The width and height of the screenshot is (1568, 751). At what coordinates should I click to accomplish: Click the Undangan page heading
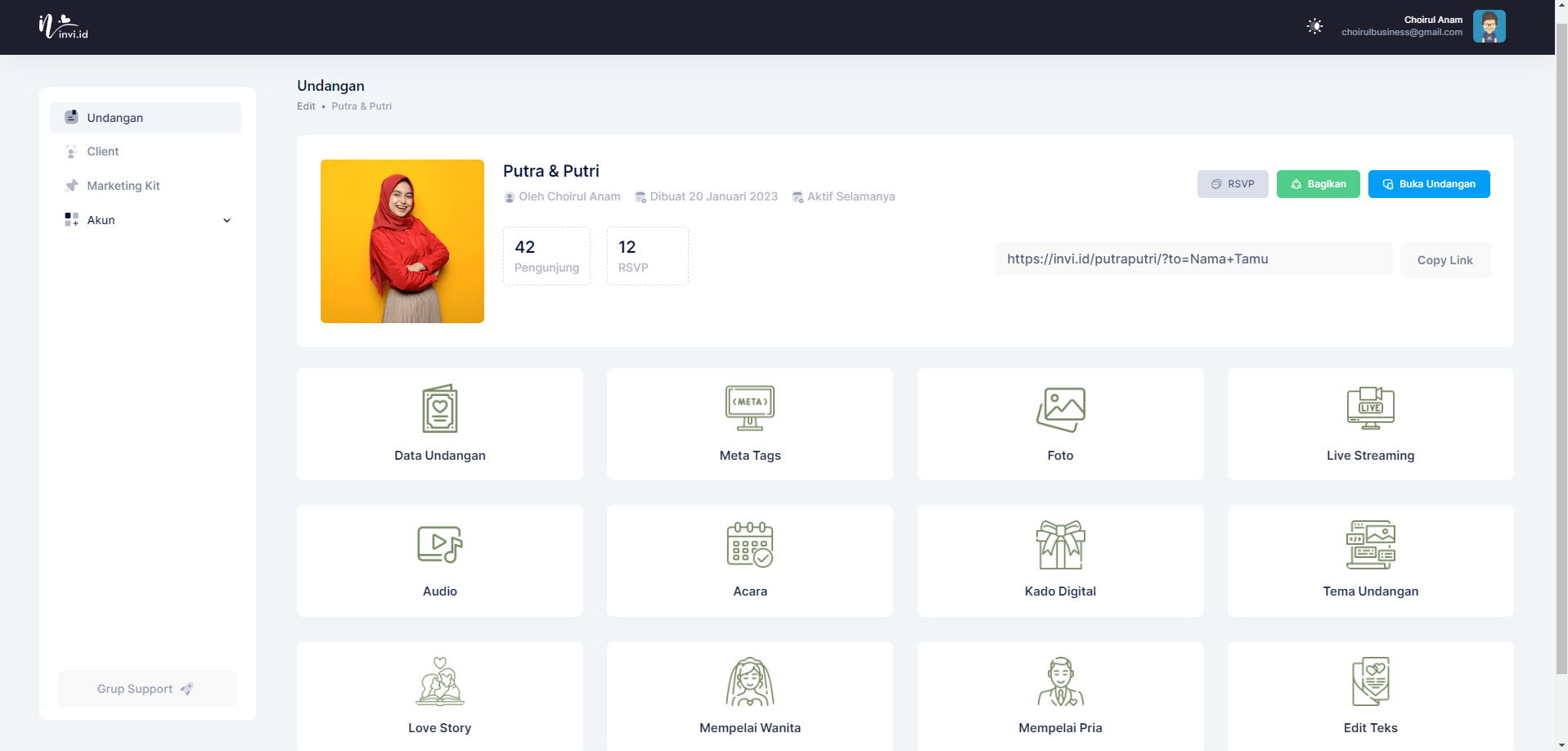click(330, 86)
